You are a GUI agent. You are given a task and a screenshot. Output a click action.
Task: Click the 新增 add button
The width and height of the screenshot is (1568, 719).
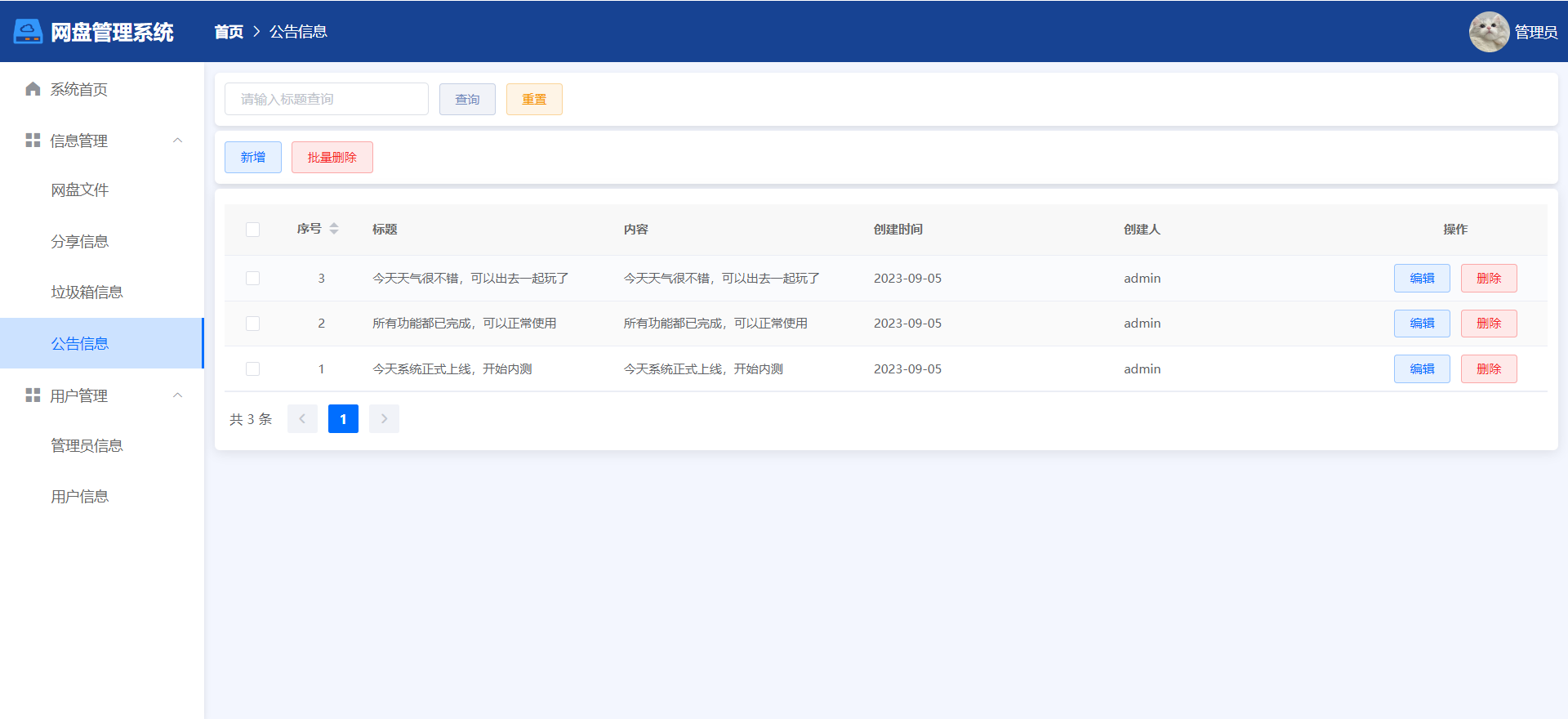(253, 157)
